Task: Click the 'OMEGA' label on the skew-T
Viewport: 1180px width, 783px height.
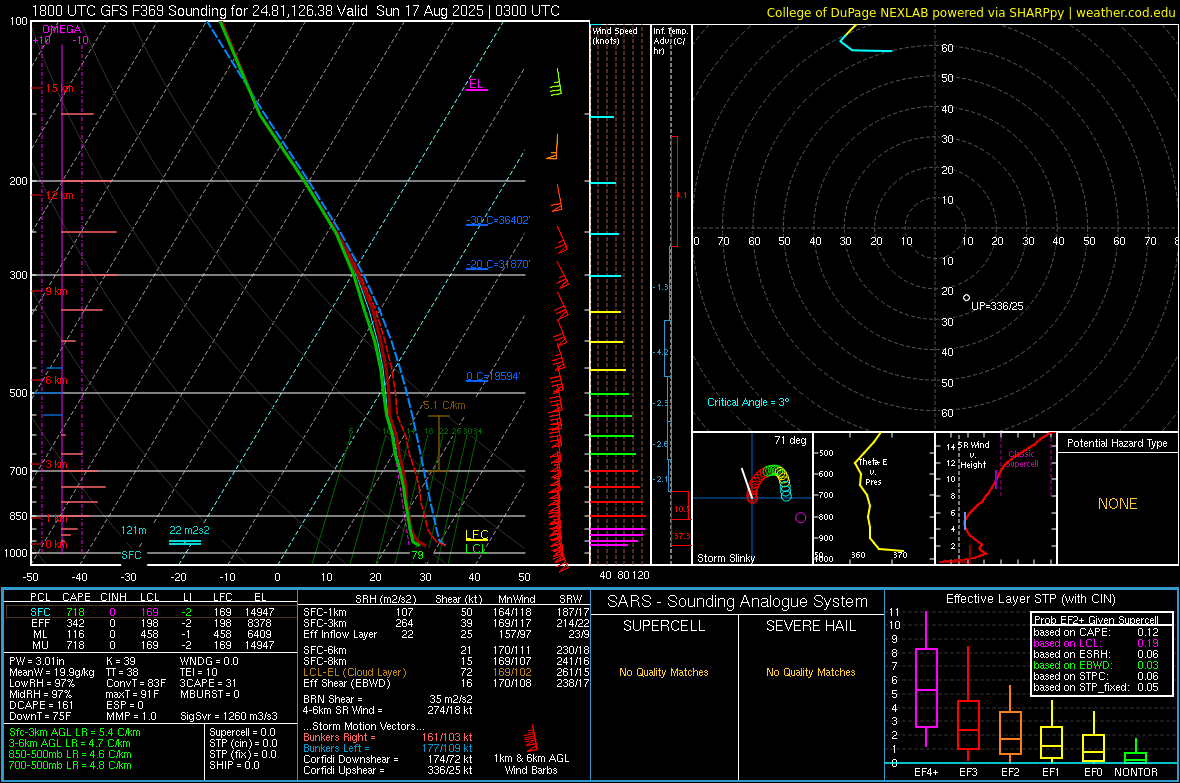Action: point(62,29)
